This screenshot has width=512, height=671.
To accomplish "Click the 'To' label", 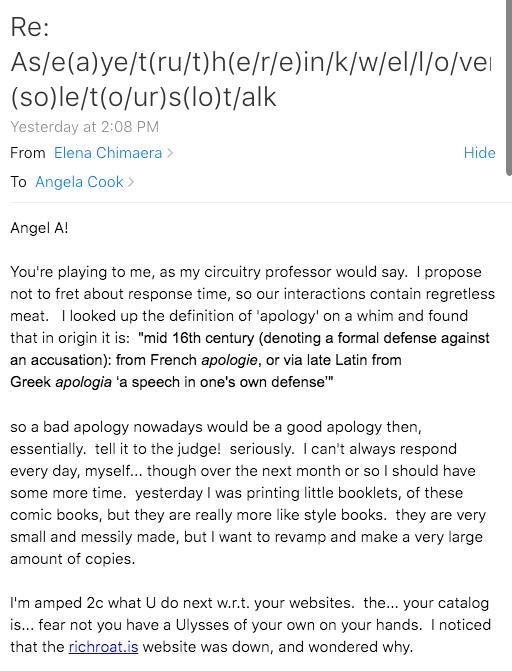I will click(18, 182).
